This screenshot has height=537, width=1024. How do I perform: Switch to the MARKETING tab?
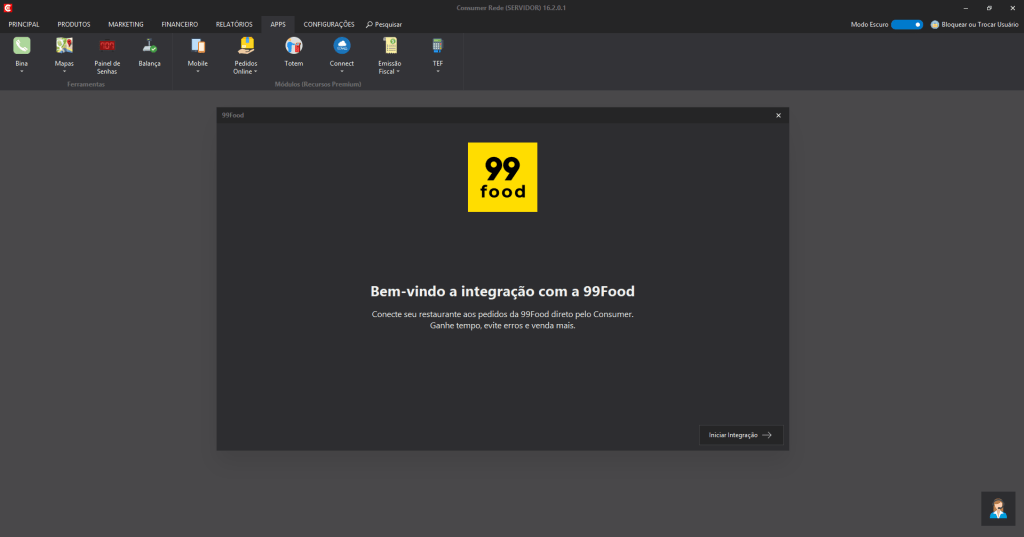125,24
